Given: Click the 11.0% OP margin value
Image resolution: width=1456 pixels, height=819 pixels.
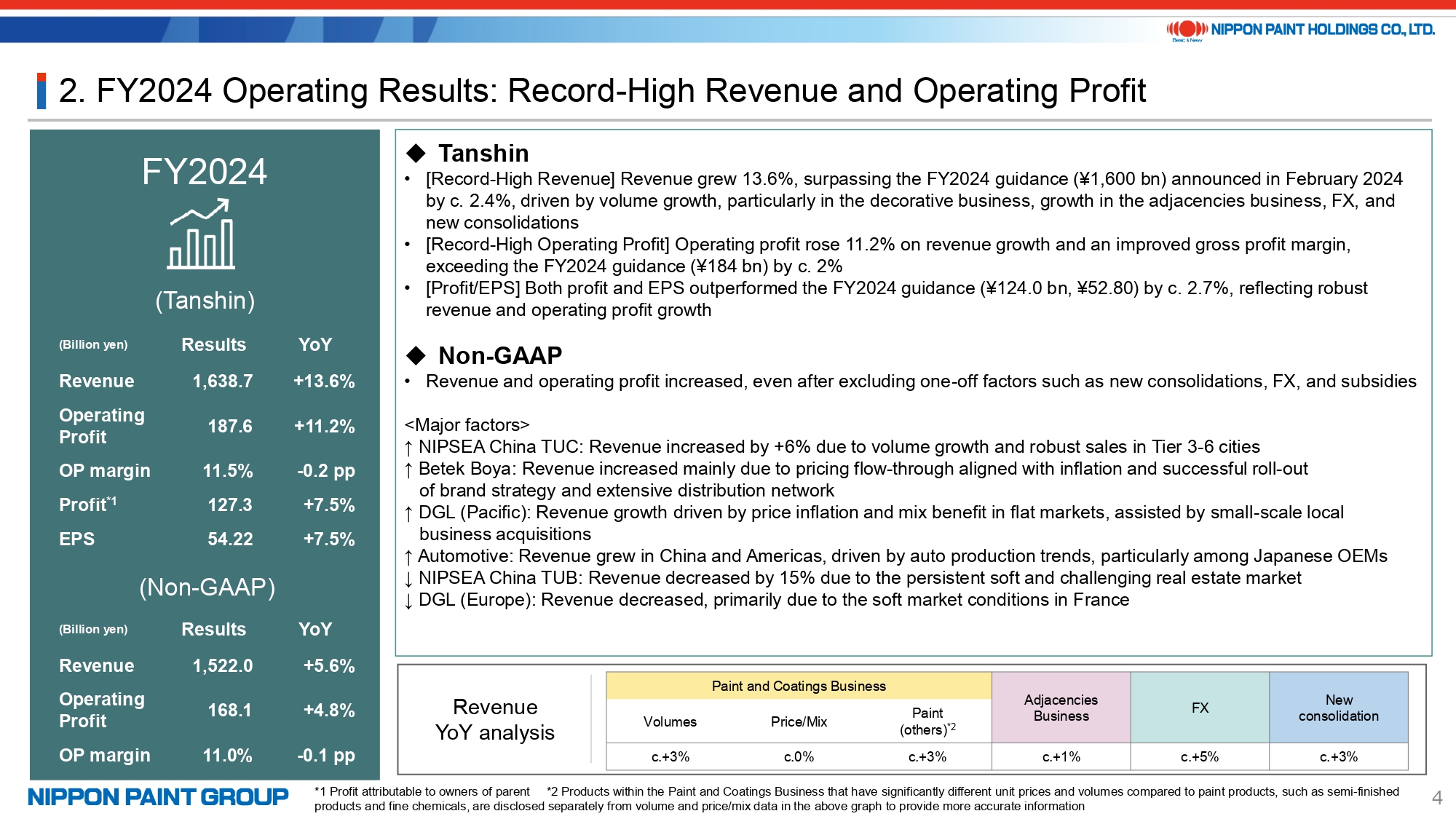Looking at the screenshot, I should pyautogui.click(x=228, y=755).
